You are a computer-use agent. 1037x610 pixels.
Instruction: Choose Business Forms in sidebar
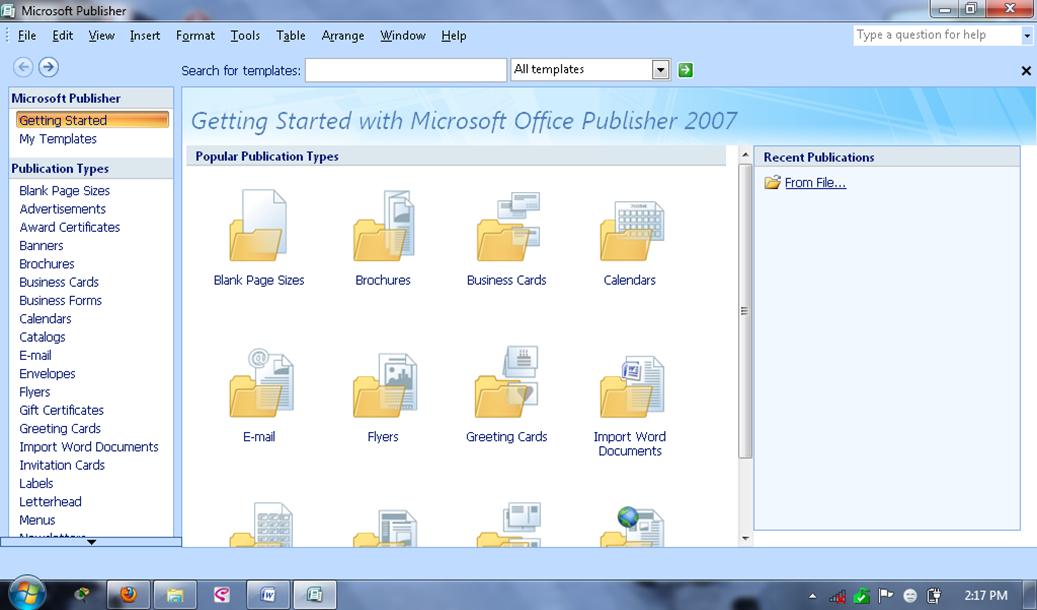60,300
